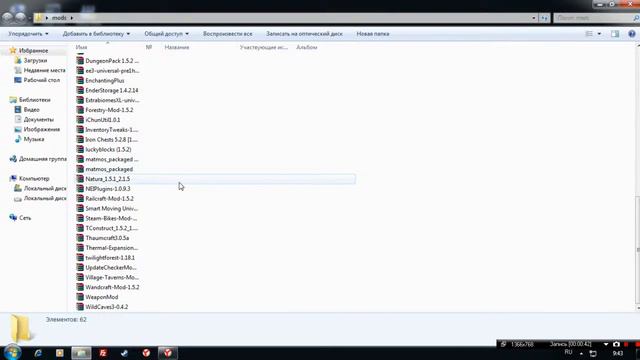Select the WildCaves3-0.4.2 file
640x360 pixels.
(x=102, y=307)
